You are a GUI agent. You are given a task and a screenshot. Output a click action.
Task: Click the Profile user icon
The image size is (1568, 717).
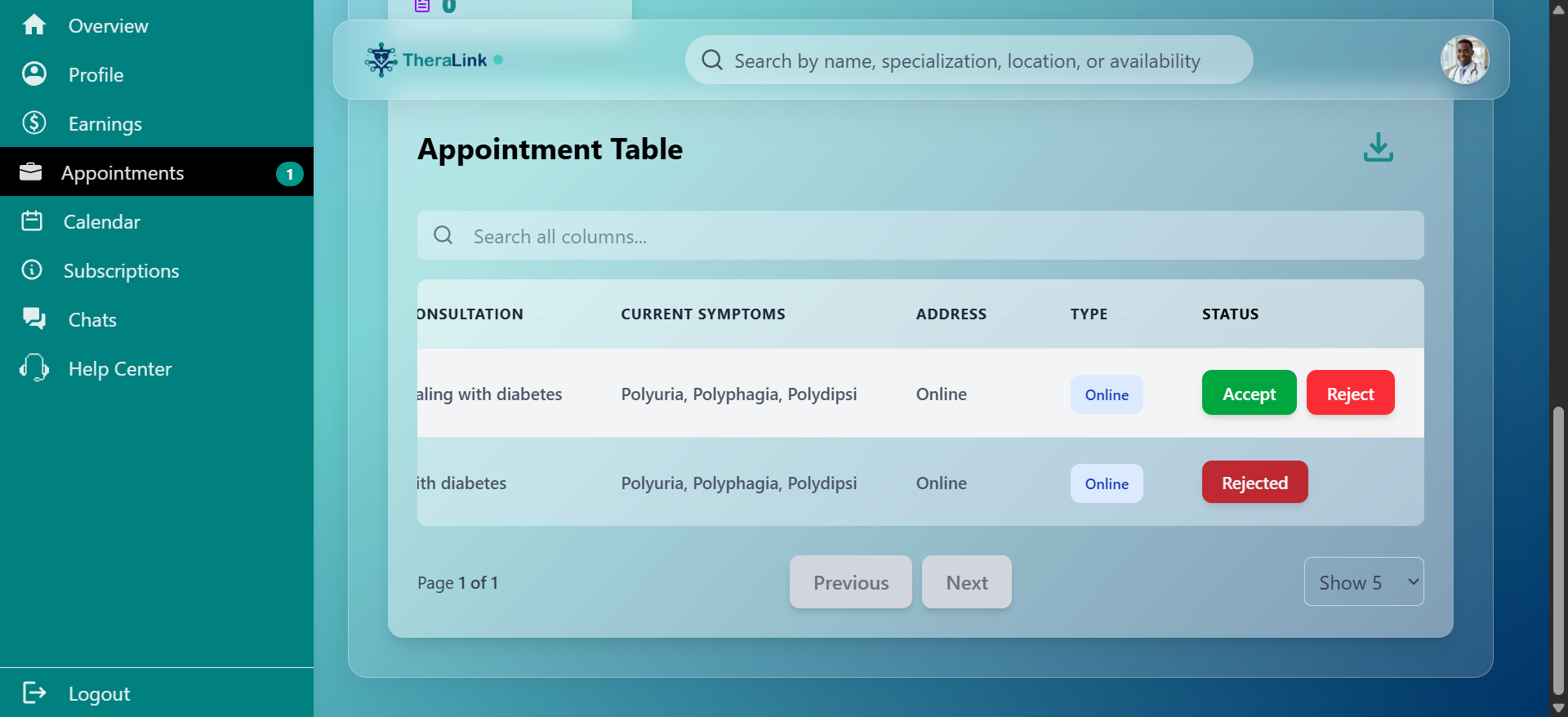click(x=34, y=74)
